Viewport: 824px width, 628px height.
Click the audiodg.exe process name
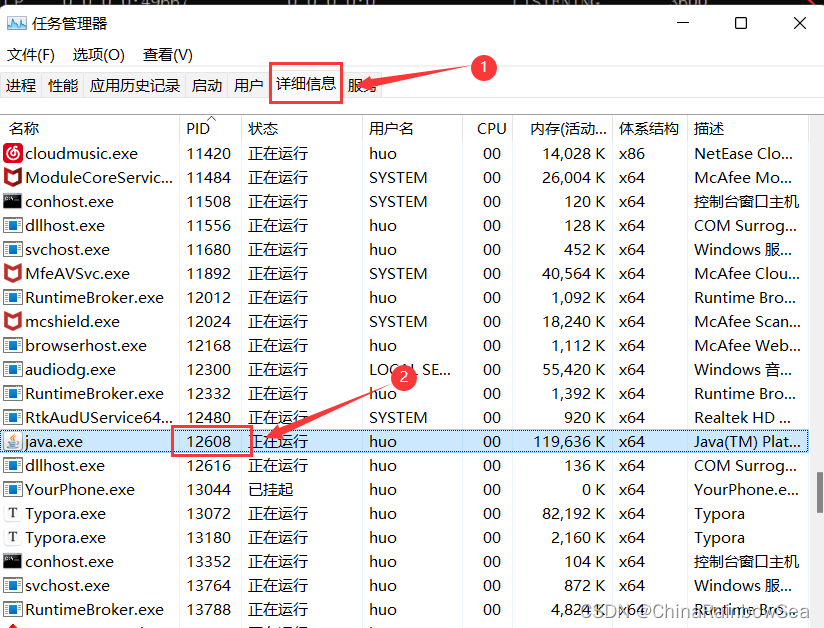tap(70, 369)
